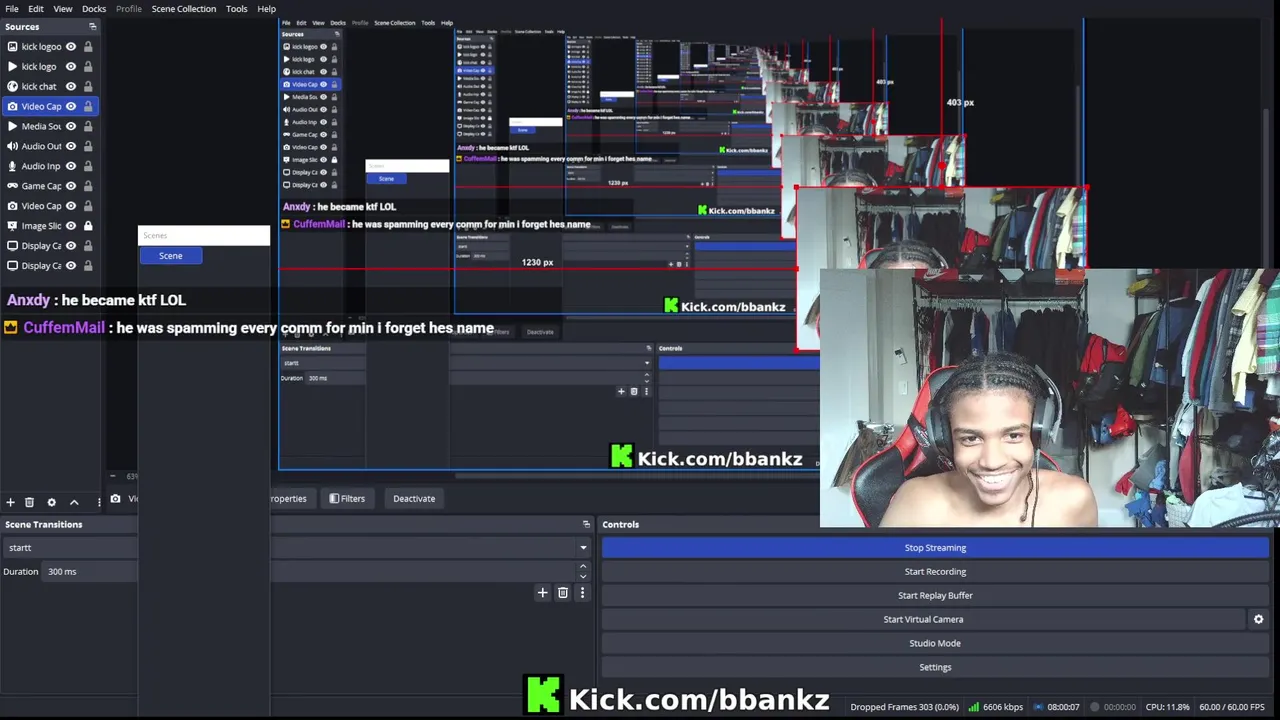
Task: Click the 08:00:07 streaming time
Action: (1063, 707)
